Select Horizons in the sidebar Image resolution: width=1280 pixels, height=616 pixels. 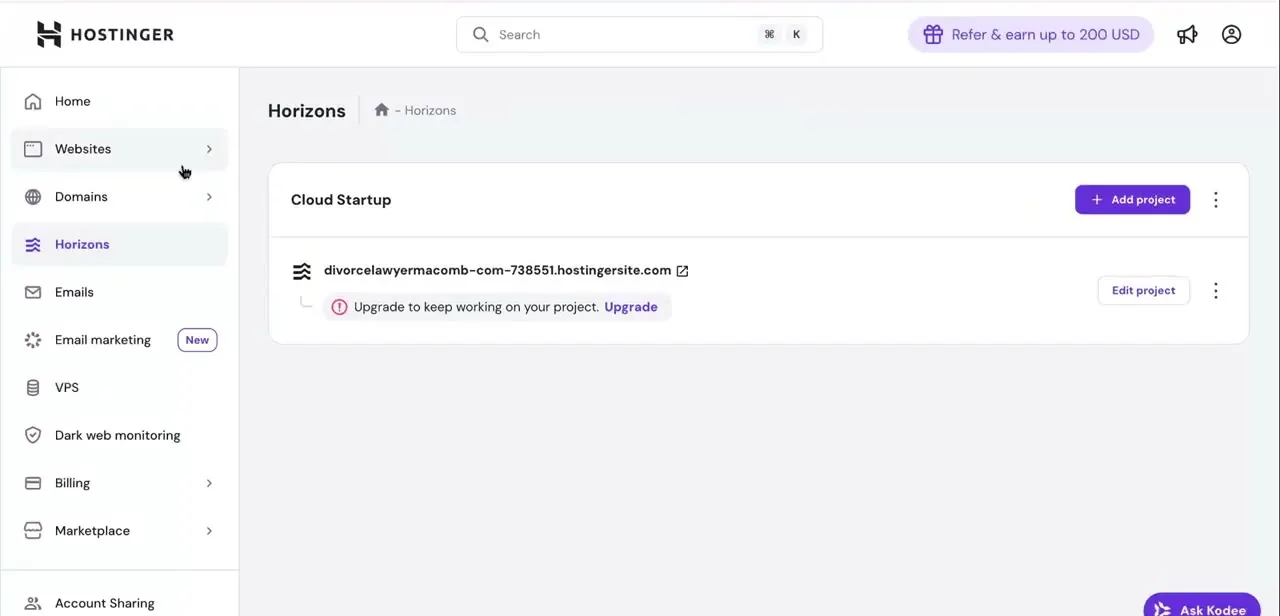coord(119,244)
